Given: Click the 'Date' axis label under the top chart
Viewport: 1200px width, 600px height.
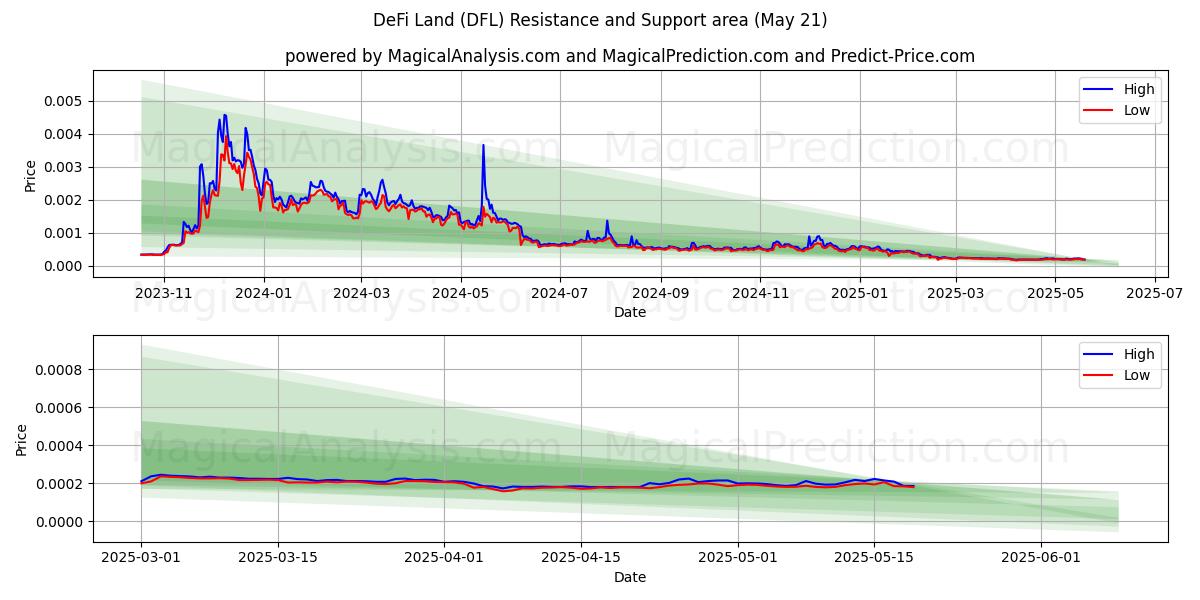Looking at the screenshot, I should [630, 312].
